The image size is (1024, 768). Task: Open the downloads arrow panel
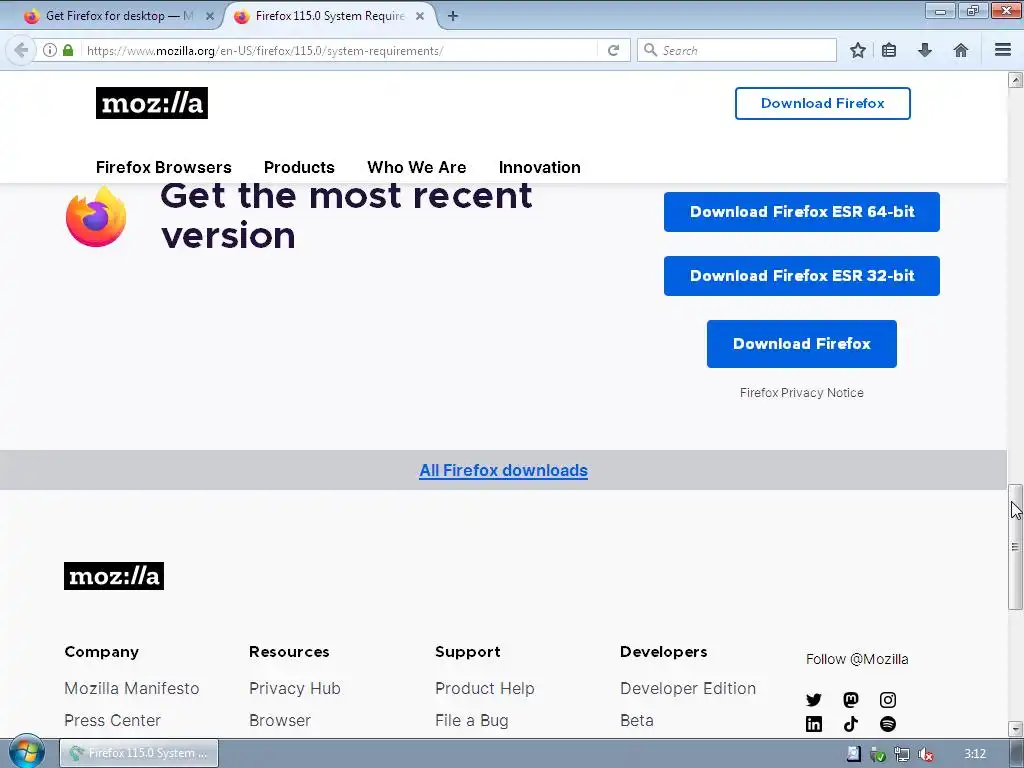[925, 50]
